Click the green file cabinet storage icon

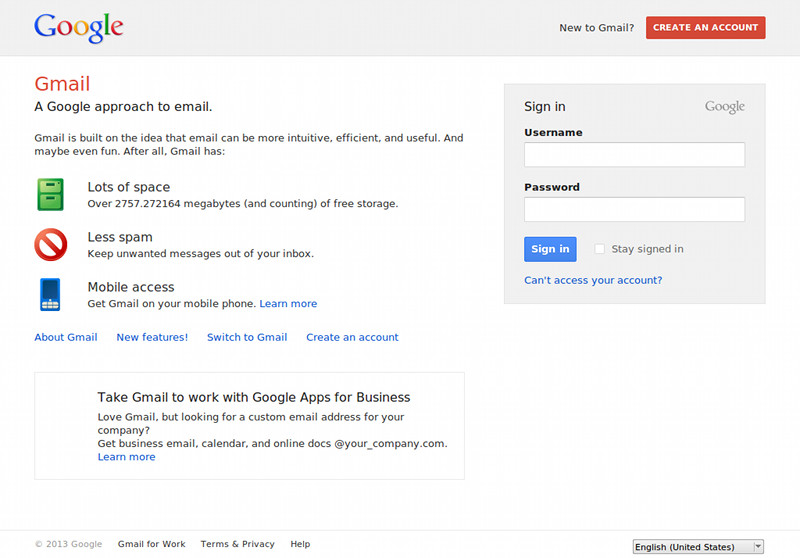pos(50,194)
